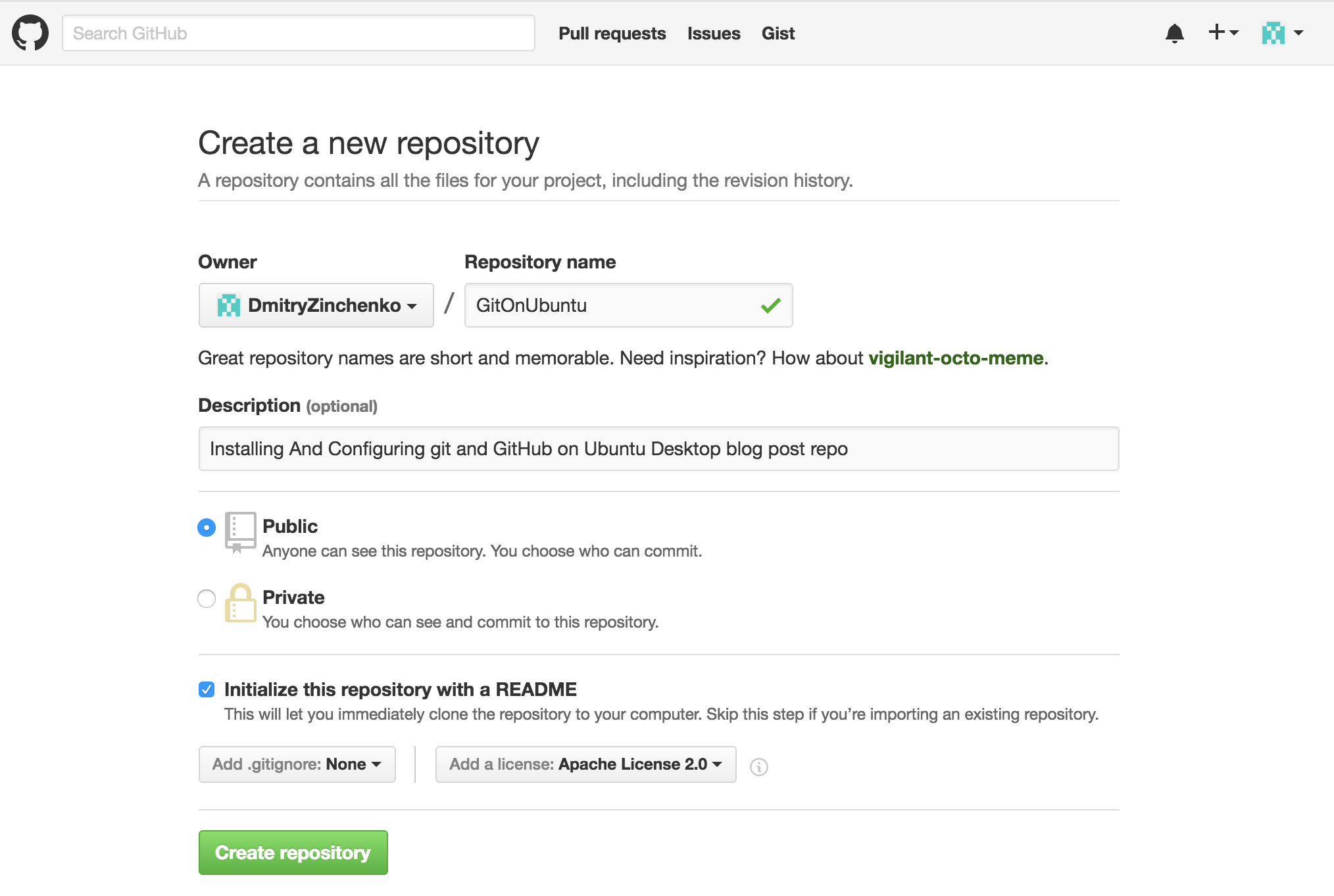Image resolution: width=1334 pixels, height=896 pixels.
Task: Open the DmitryZinchenko owner dropdown
Action: pos(316,305)
